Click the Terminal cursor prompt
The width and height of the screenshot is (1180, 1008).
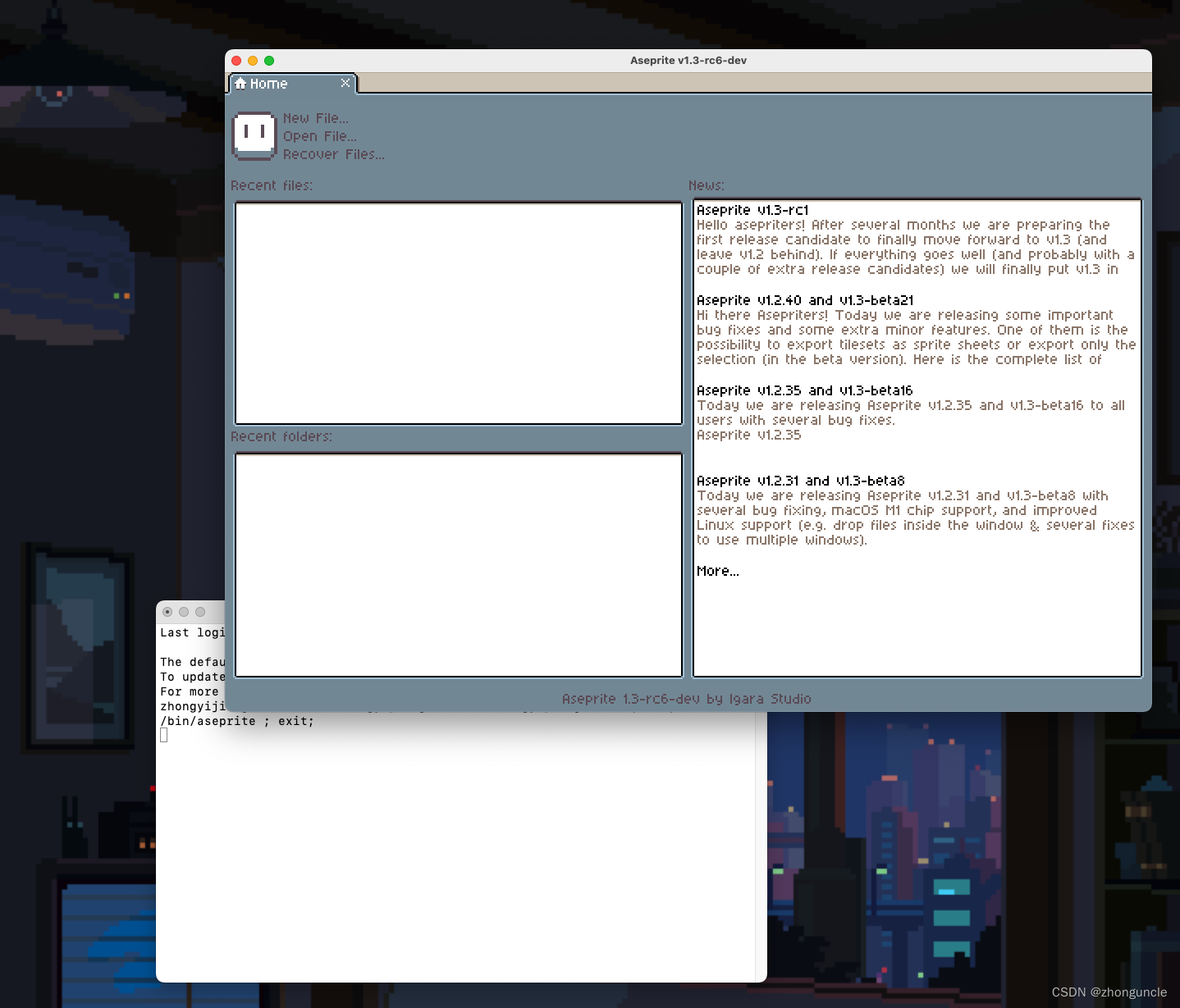[164, 735]
